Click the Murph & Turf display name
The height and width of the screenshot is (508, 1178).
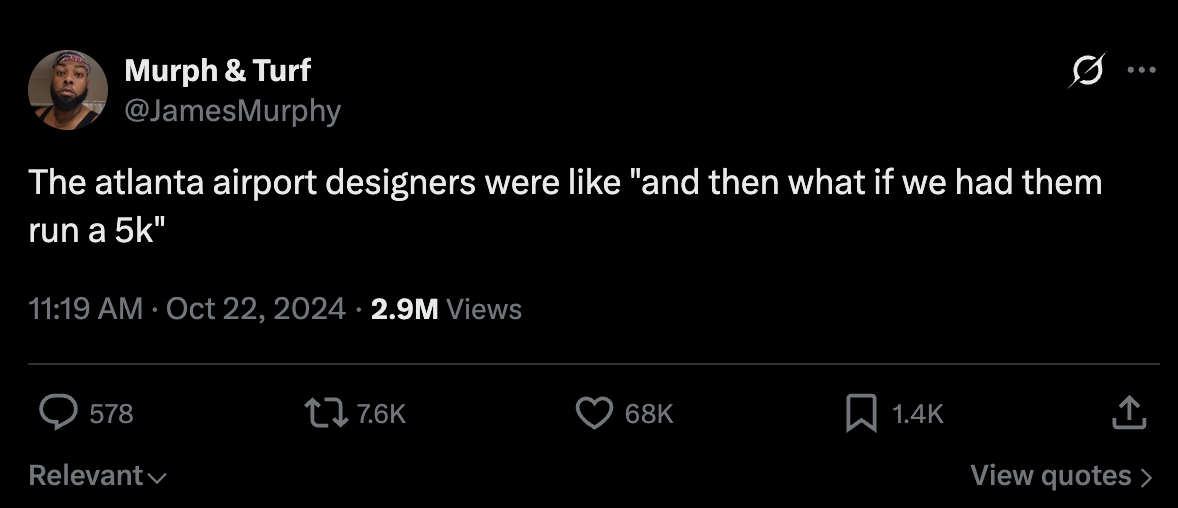[x=217, y=71]
